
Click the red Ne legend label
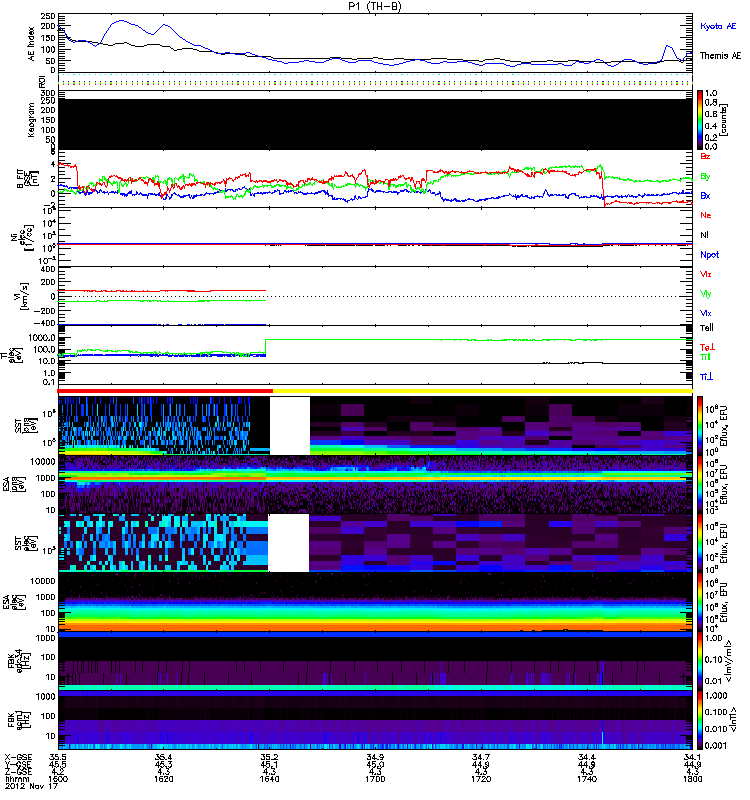[706, 215]
